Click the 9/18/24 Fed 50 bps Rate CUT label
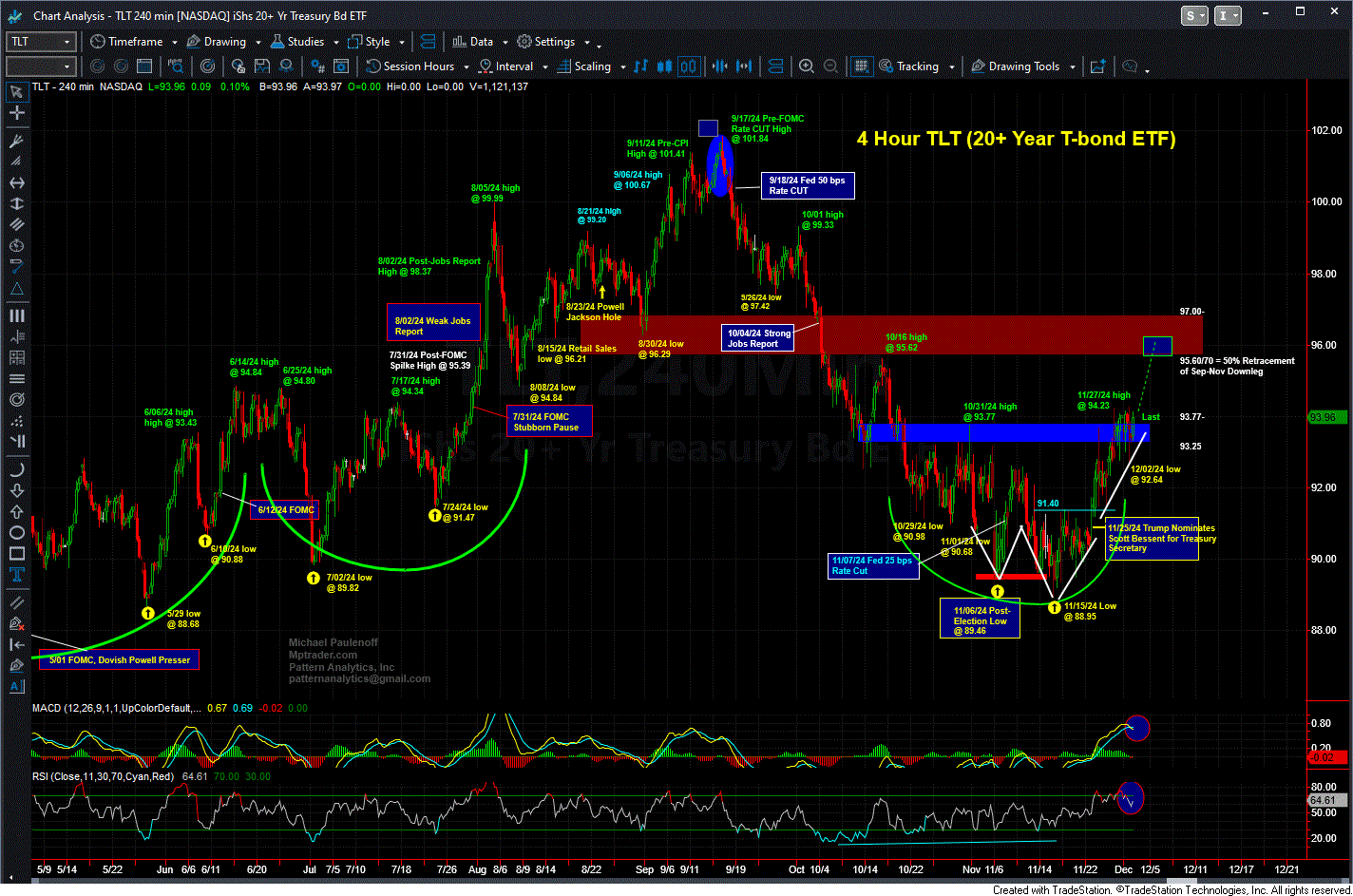1353x896 pixels. [808, 185]
